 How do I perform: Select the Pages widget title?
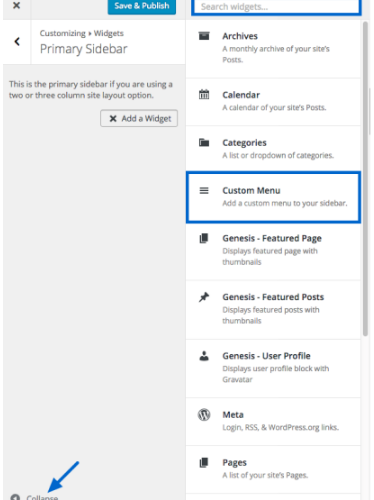click(x=234, y=463)
